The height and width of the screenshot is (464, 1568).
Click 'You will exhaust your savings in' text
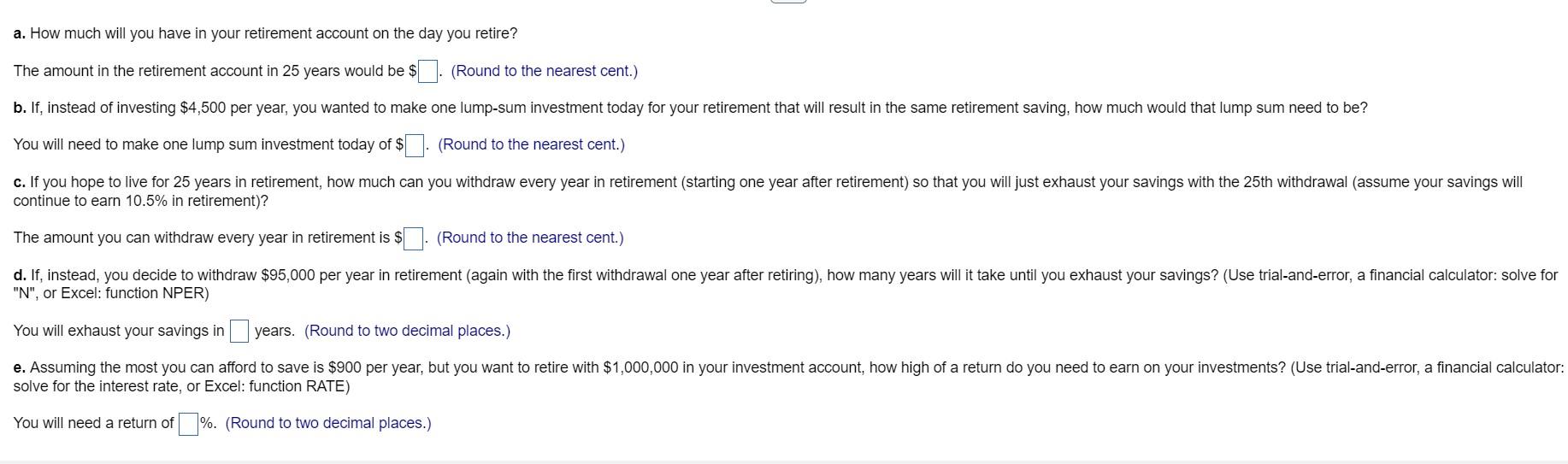[x=119, y=331]
